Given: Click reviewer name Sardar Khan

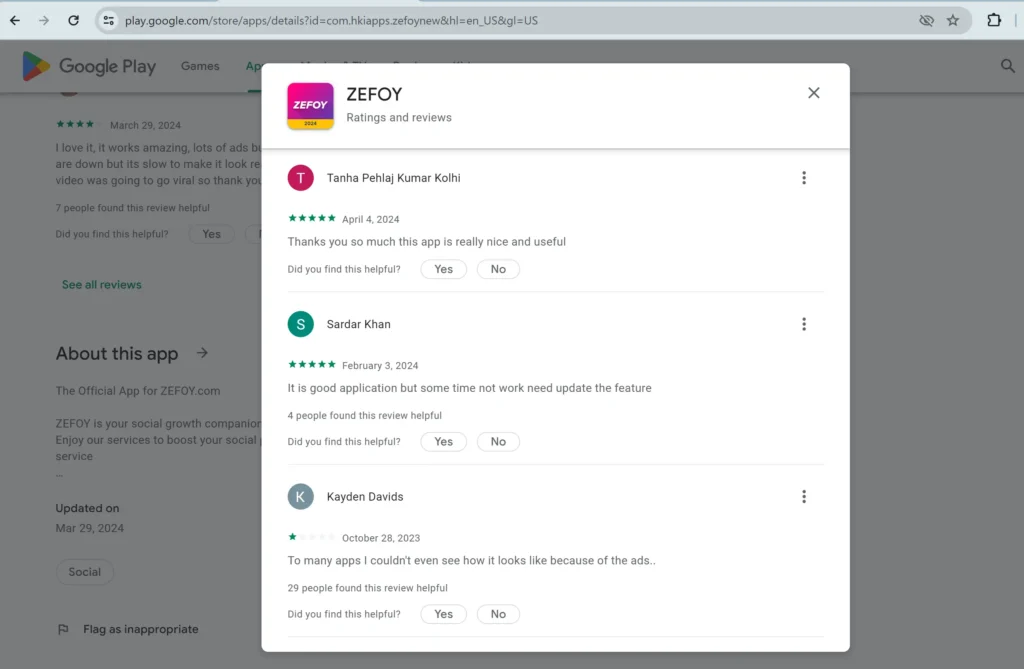Looking at the screenshot, I should pyautogui.click(x=359, y=324).
